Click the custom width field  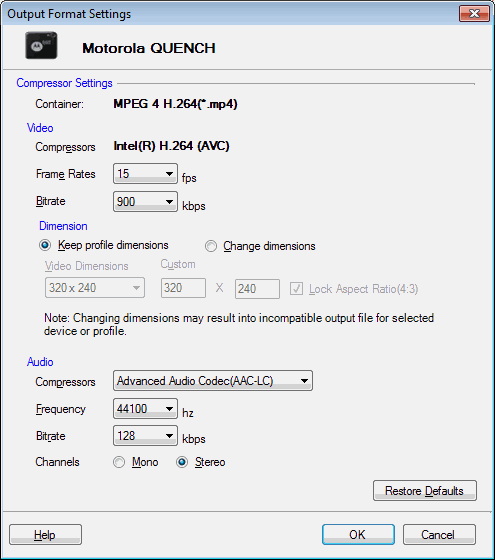click(x=183, y=288)
